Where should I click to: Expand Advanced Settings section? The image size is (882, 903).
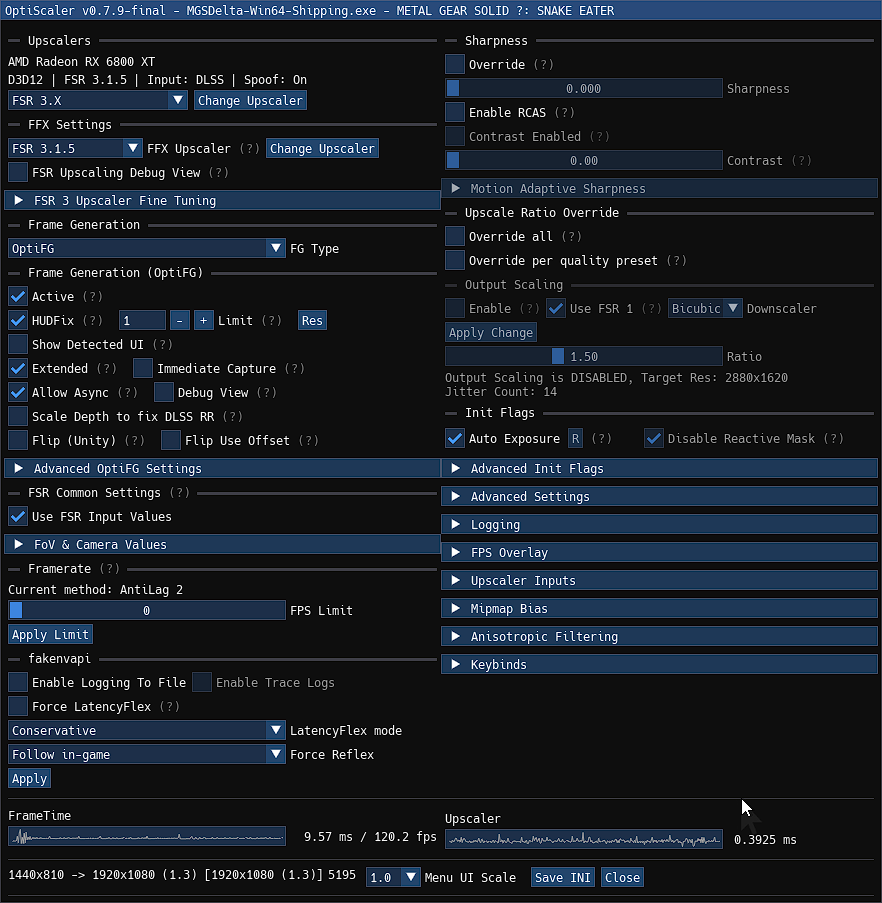659,496
